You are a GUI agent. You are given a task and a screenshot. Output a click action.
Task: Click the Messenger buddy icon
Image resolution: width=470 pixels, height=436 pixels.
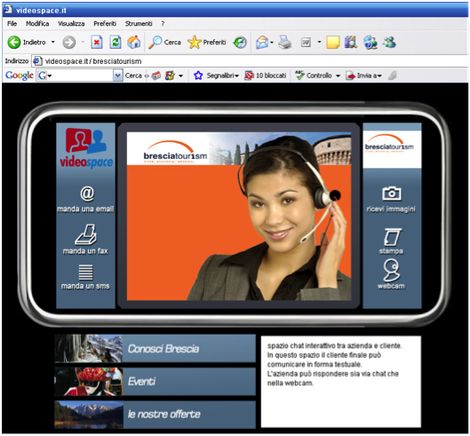[x=389, y=42]
